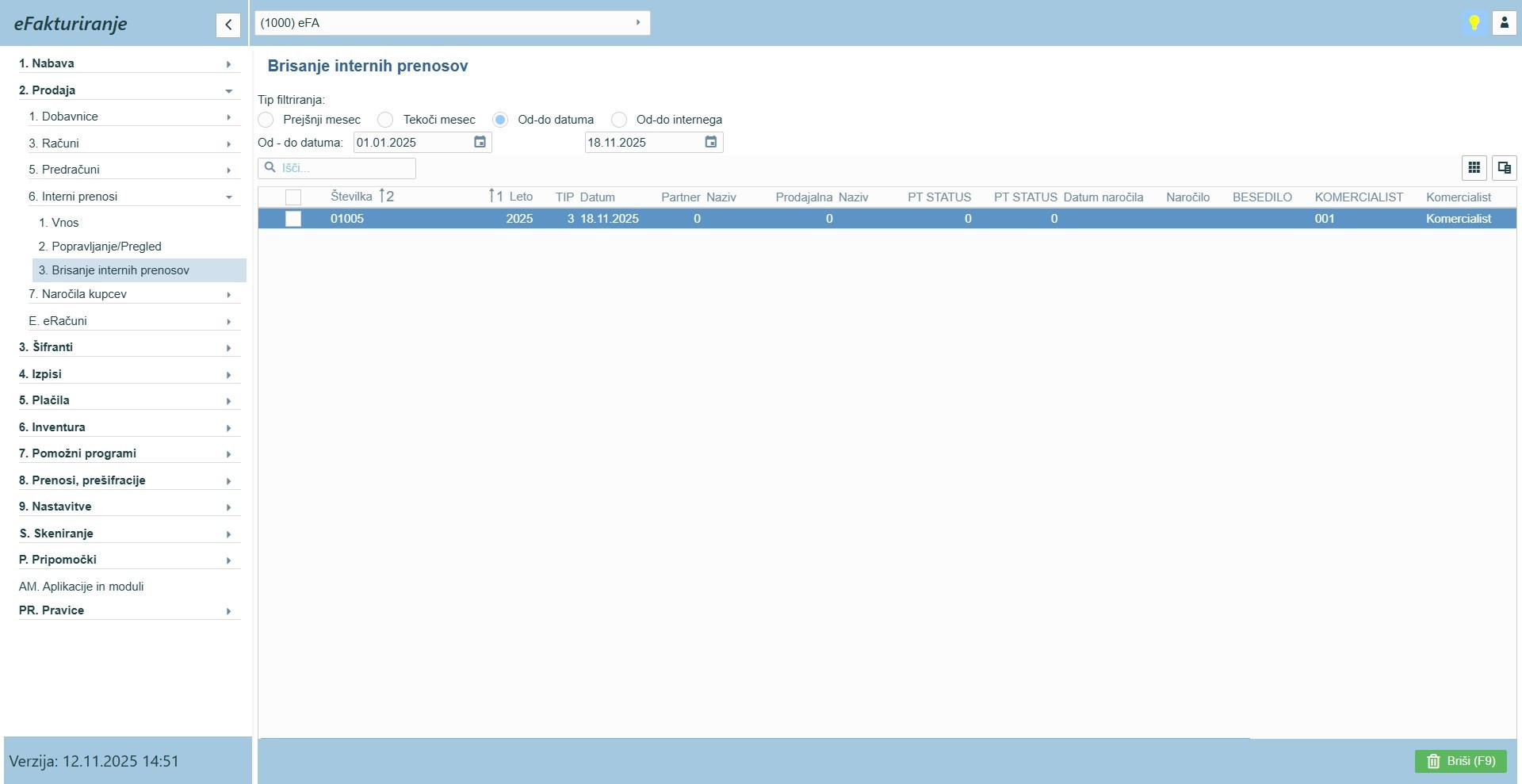Click the export table icon
Image resolution: width=1522 pixels, height=784 pixels.
click(1504, 168)
